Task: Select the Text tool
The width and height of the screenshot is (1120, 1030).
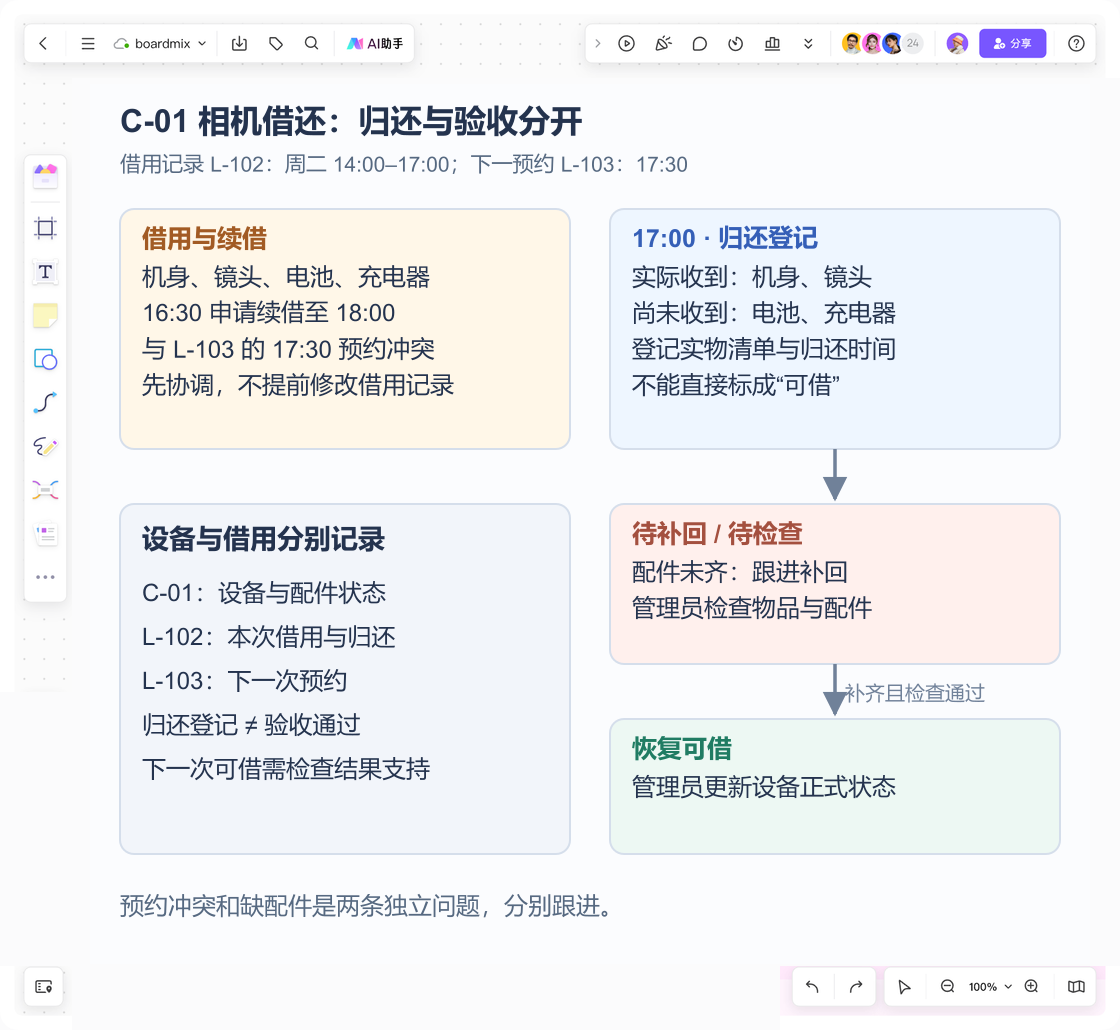Action: point(46,272)
